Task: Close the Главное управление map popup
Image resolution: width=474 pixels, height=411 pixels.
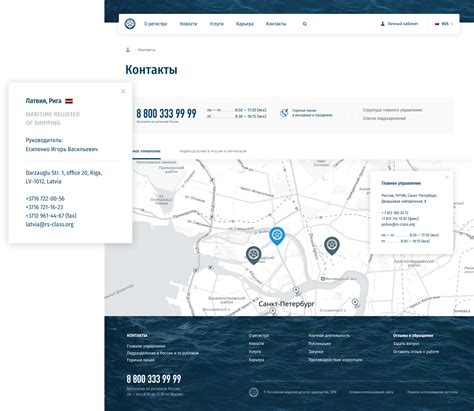Action: [x=447, y=177]
